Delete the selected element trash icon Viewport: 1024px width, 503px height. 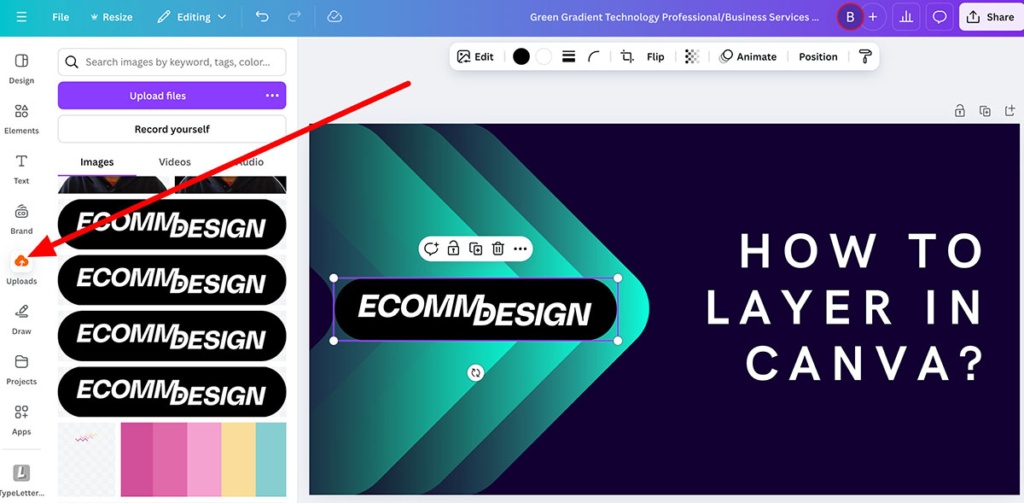(498, 249)
